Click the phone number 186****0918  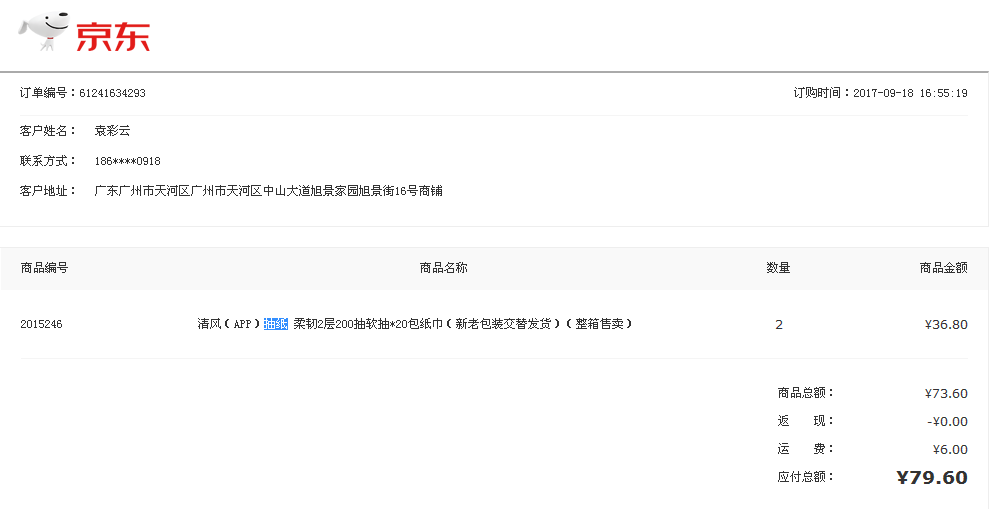pyautogui.click(x=127, y=161)
